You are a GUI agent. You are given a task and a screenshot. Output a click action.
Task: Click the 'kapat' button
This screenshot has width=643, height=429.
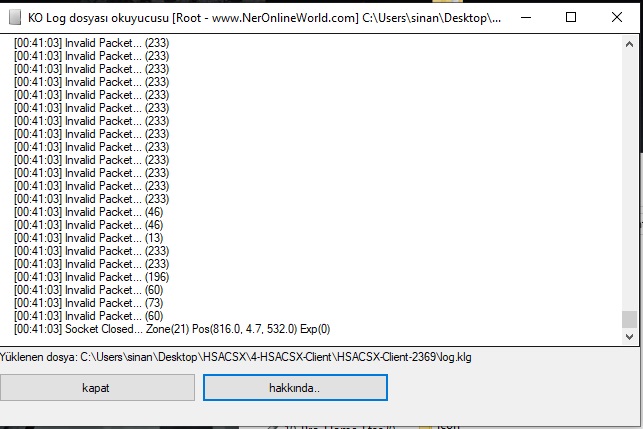tap(97, 388)
